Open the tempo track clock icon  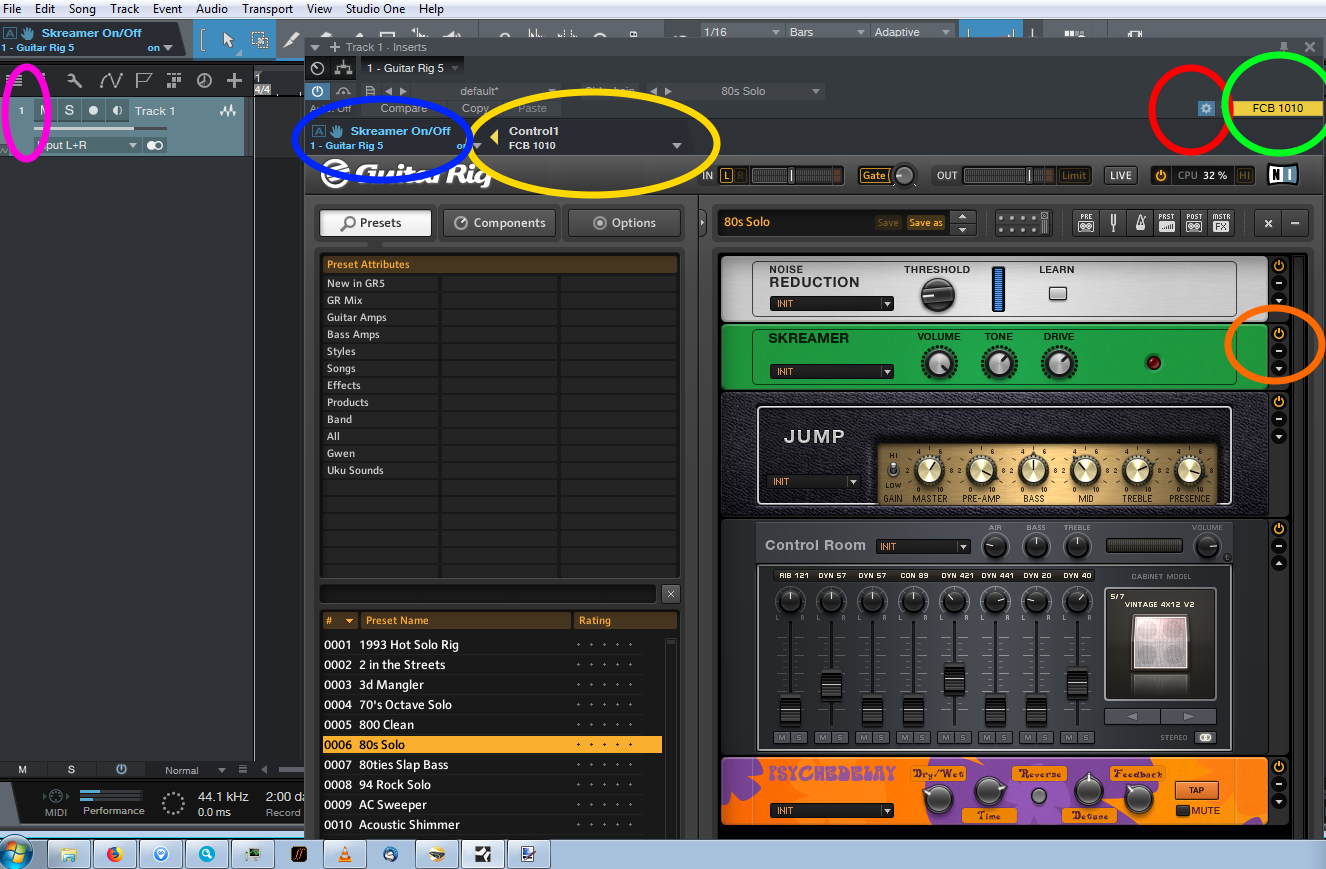click(204, 80)
